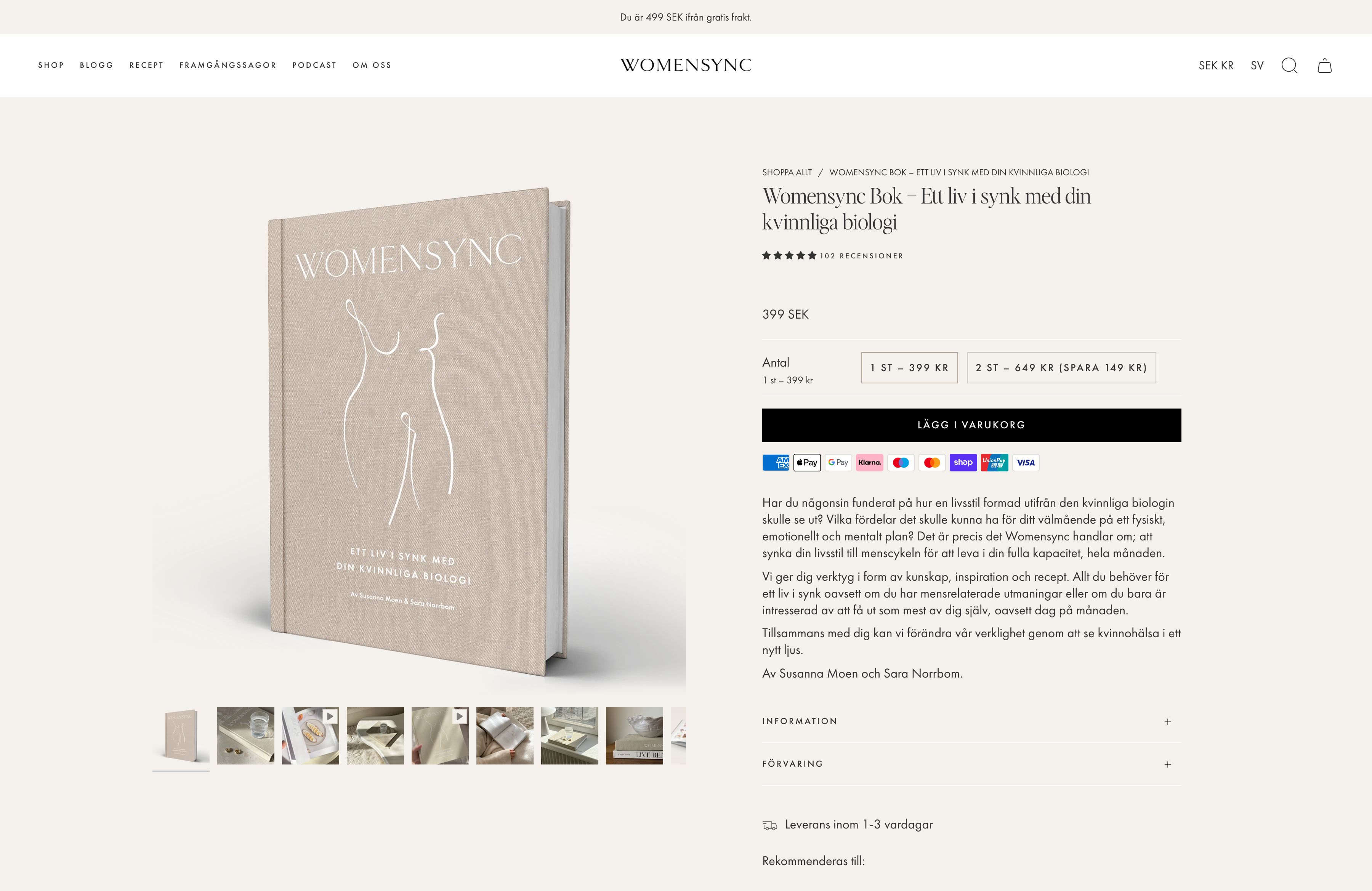Click the Klarna payment icon
Screen dimensions: 1372x891
pos(869,462)
